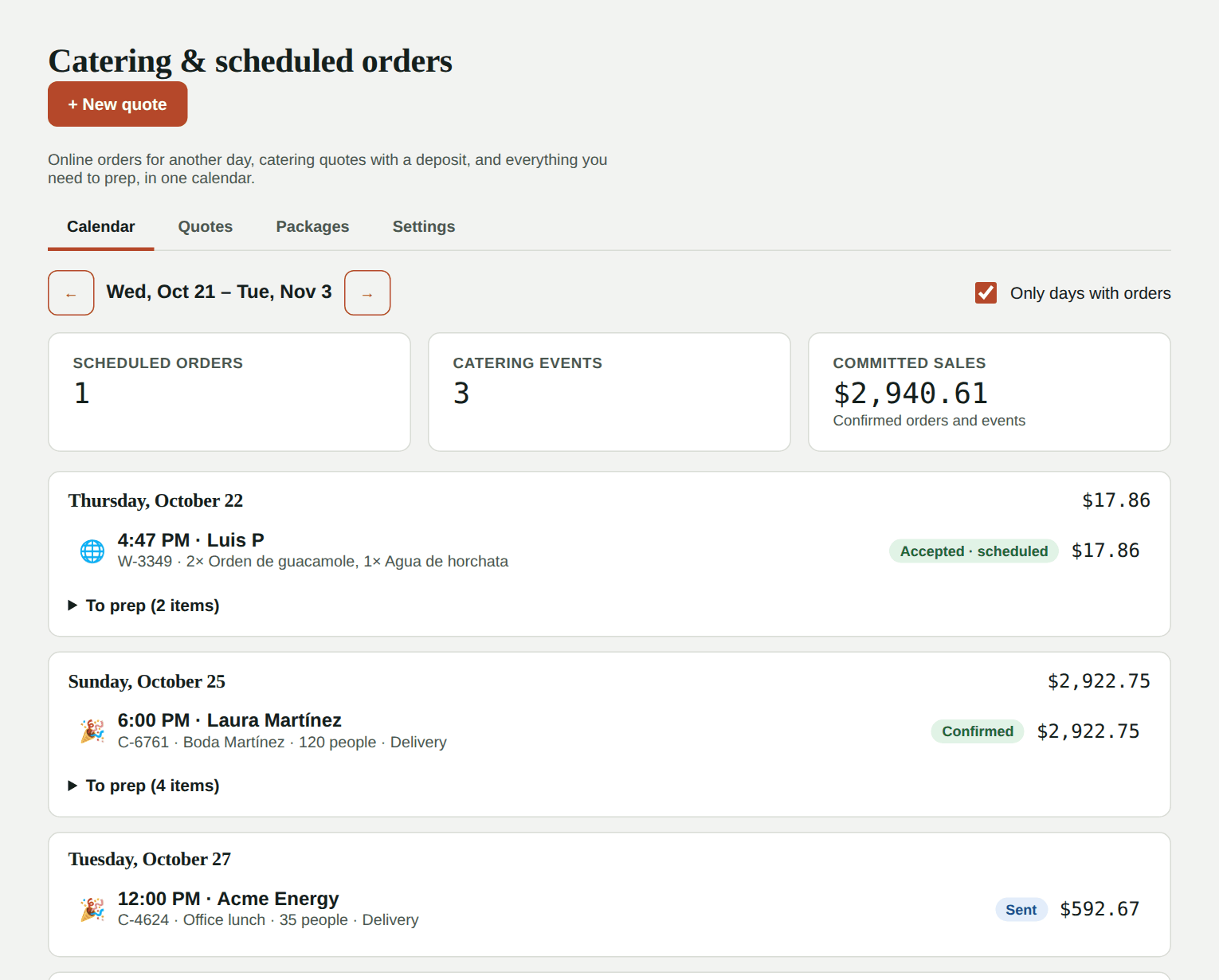This screenshot has width=1219, height=980.
Task: Click the $2,940.61 committed sales value
Action: coord(911,394)
